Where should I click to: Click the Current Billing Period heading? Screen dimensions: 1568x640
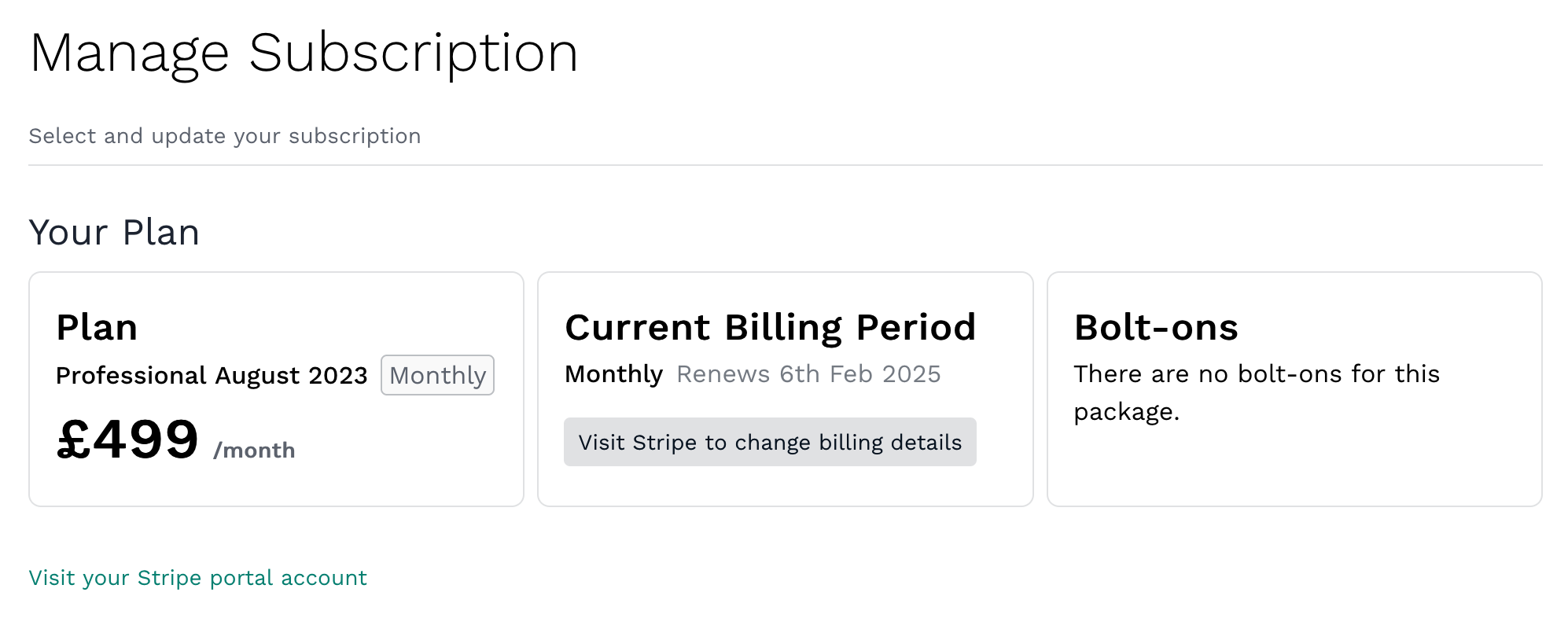(770, 327)
